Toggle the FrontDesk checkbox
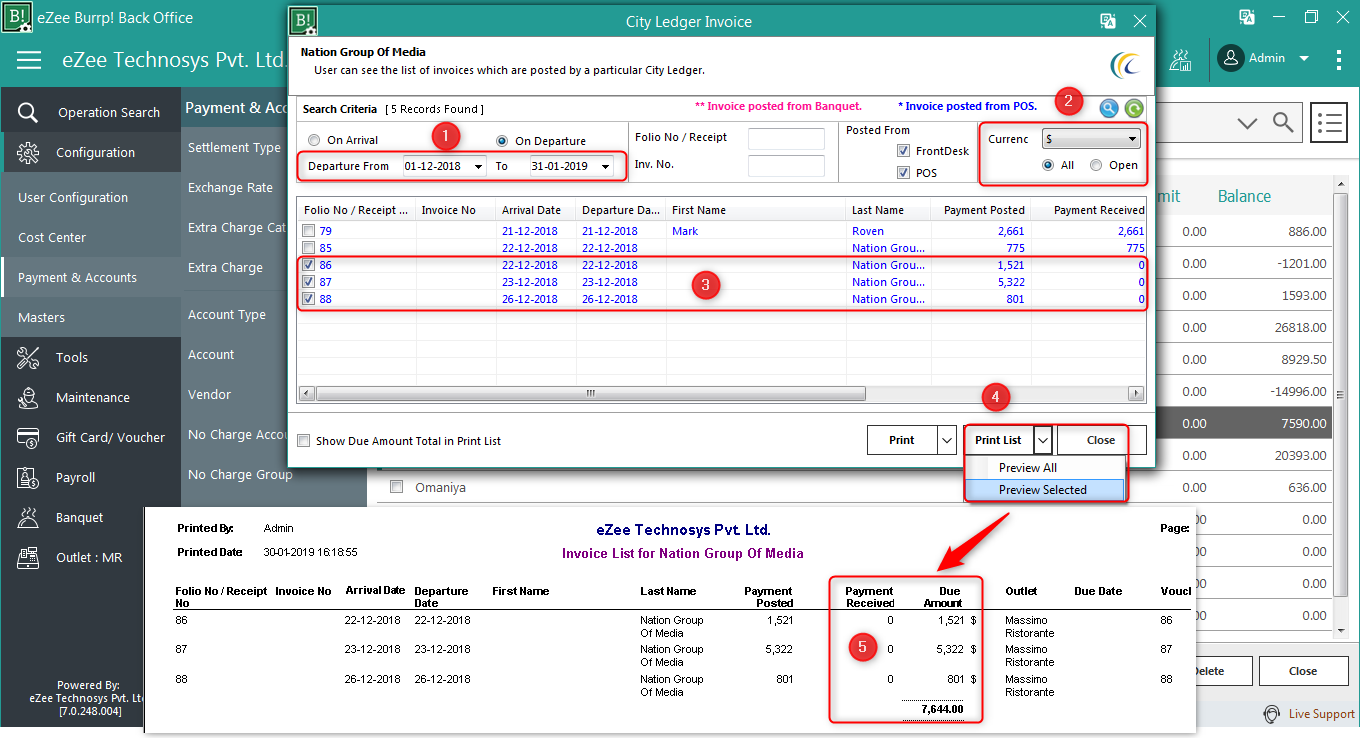This screenshot has width=1360, height=738. [x=904, y=151]
